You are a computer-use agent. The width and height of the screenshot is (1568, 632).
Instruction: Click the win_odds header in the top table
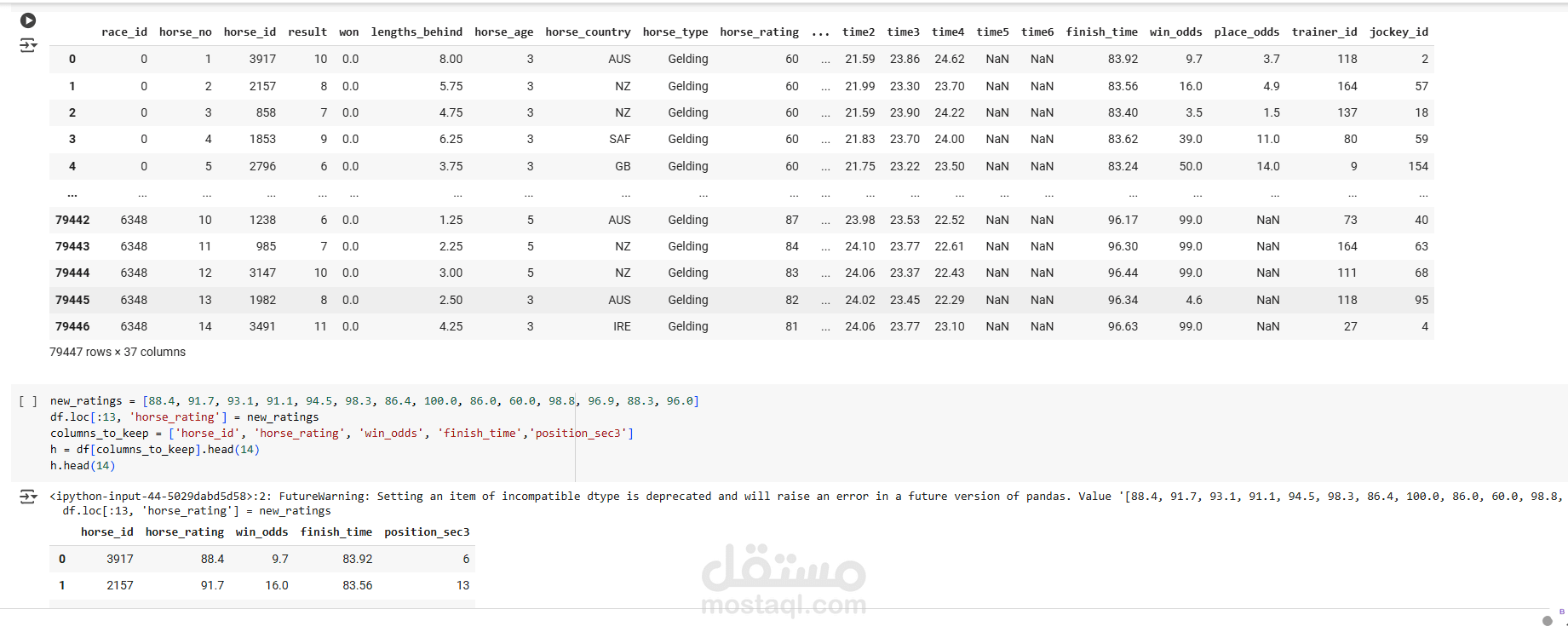click(x=1176, y=32)
